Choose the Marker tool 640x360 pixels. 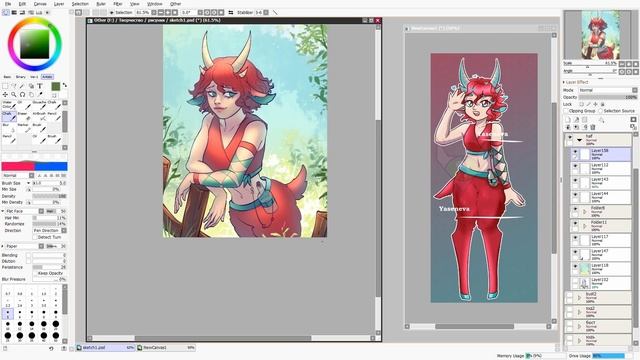[x=24, y=127]
